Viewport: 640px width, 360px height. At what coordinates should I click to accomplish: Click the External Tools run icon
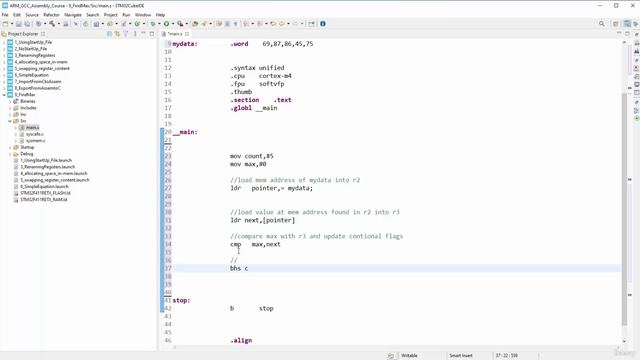180,24
